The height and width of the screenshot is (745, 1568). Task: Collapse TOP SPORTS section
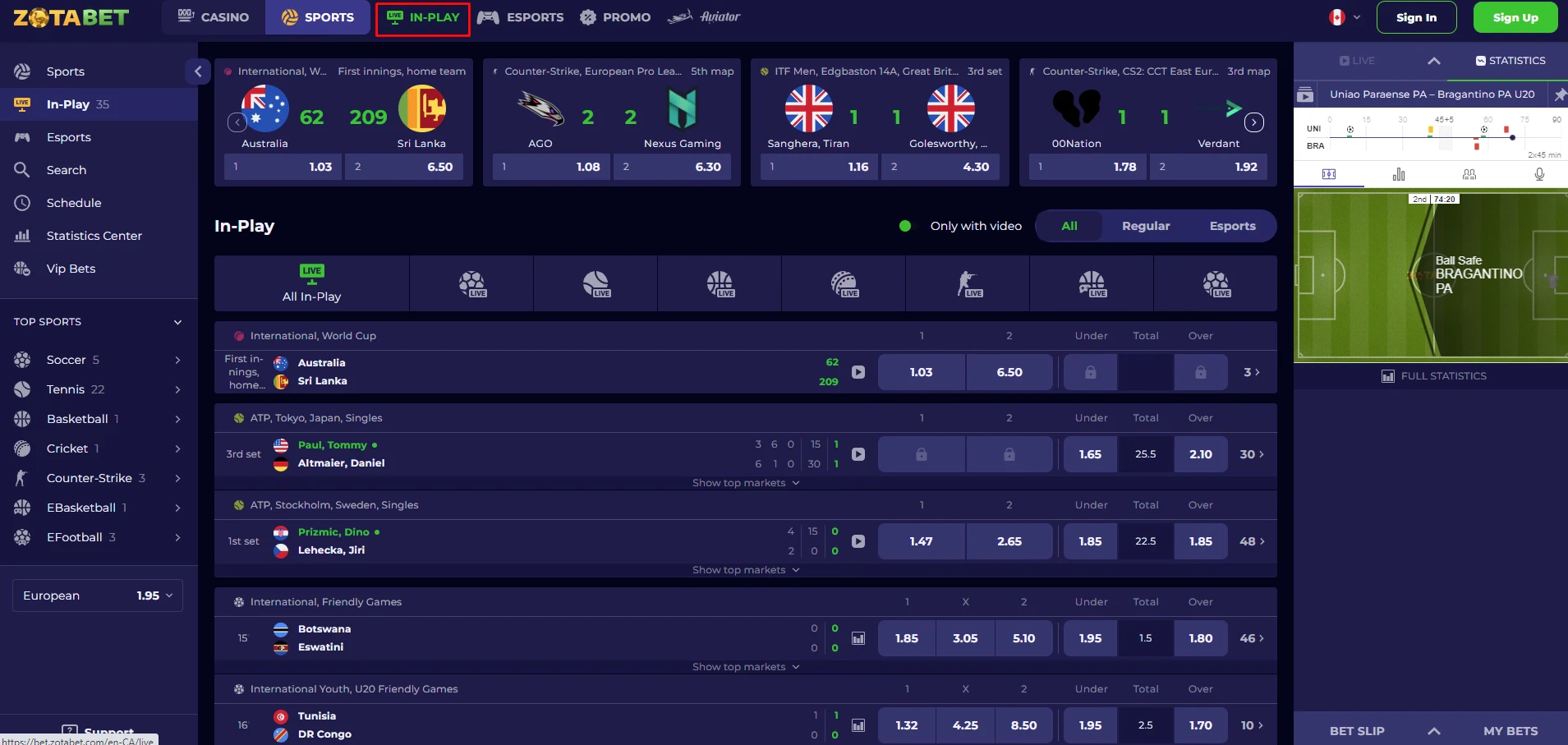pos(177,322)
